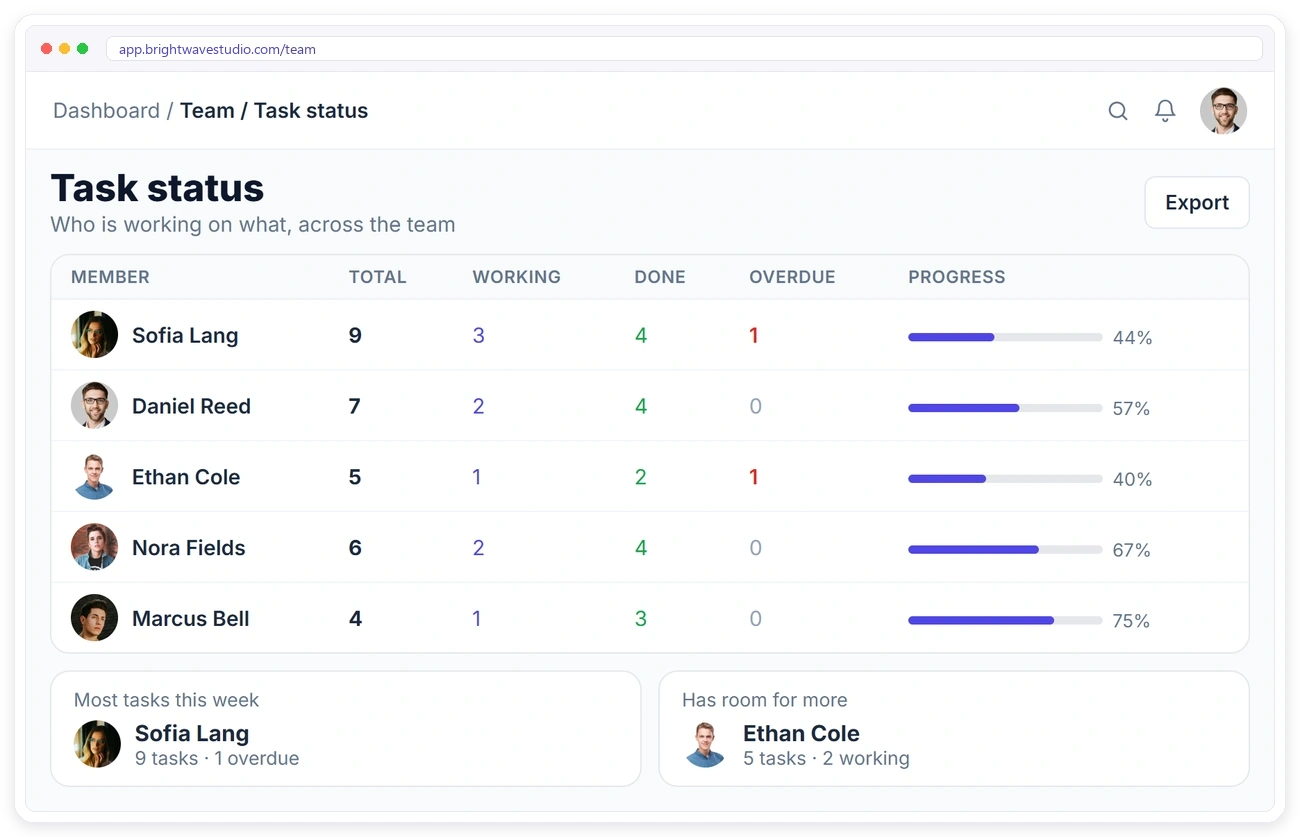Click Ethan Cole's 40% percentage label
The height and width of the screenshot is (837, 1300).
tap(1132, 479)
